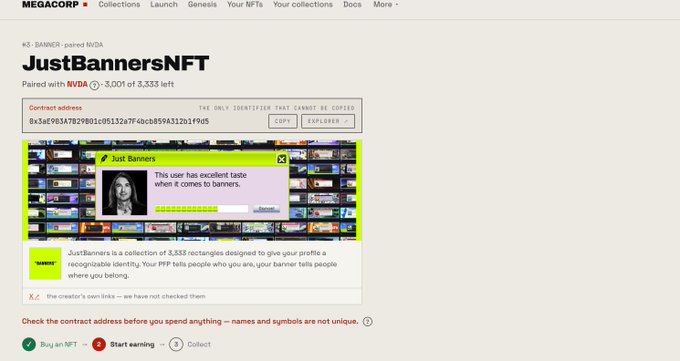Open the help icon next to NVDA
Viewport: 680px width, 361px height.
tap(94, 85)
